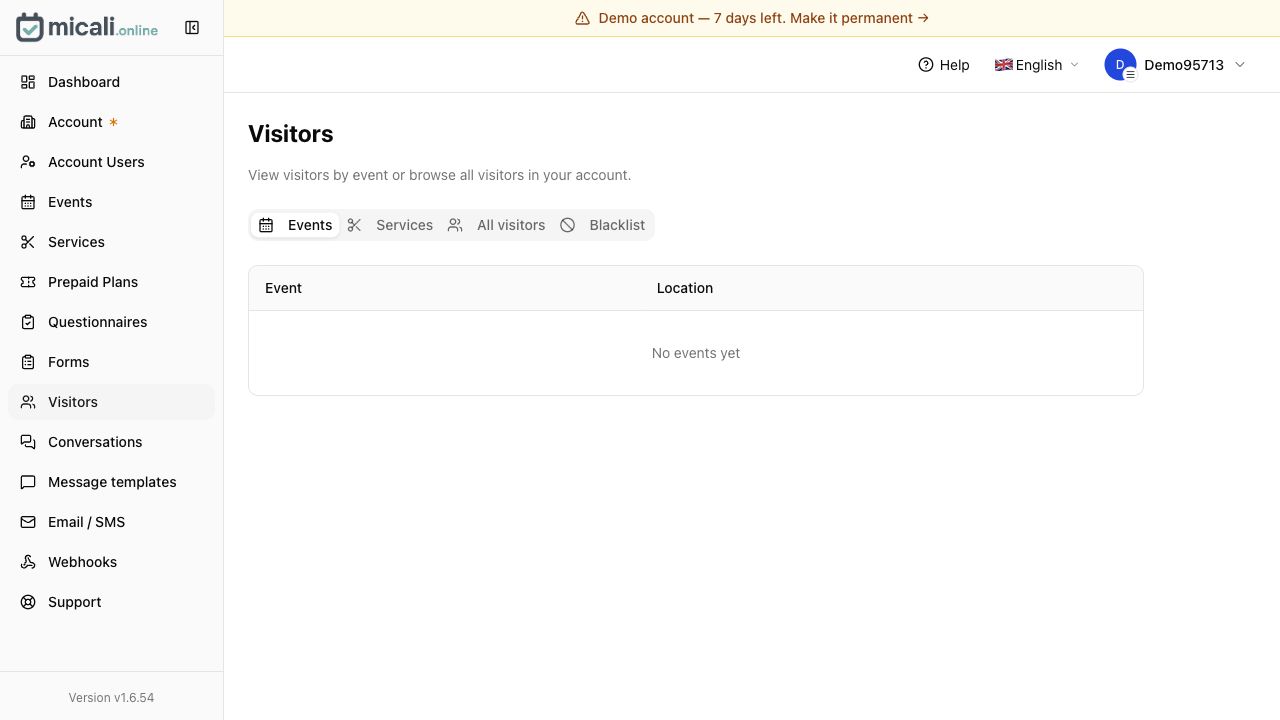The width and height of the screenshot is (1280, 720).
Task: Open Message templates page
Action: [111, 482]
